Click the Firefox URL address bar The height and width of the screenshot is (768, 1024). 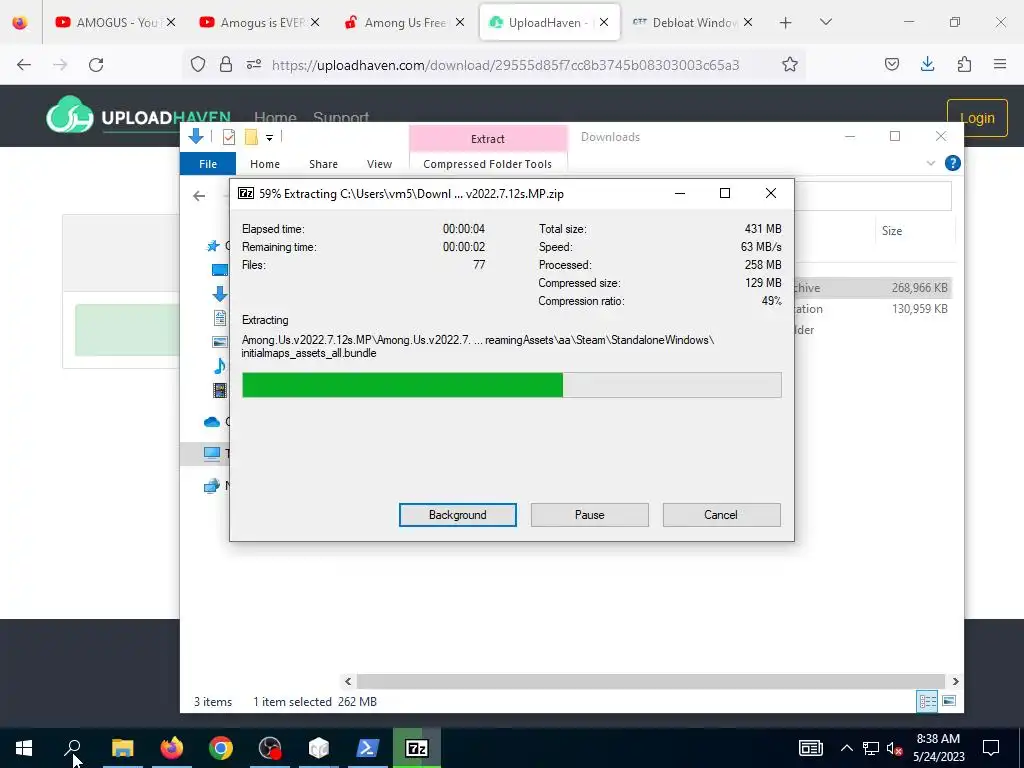505,65
